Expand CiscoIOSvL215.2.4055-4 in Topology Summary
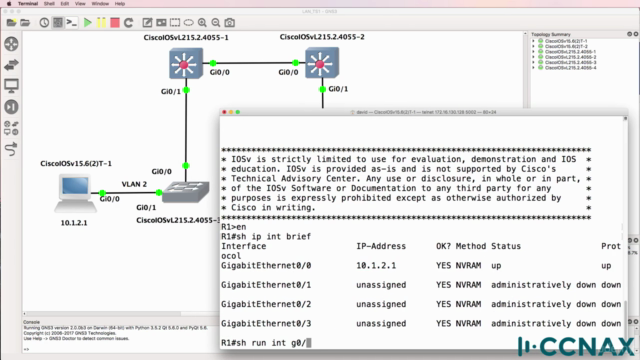This screenshot has width=640, height=360. [x=533, y=68]
